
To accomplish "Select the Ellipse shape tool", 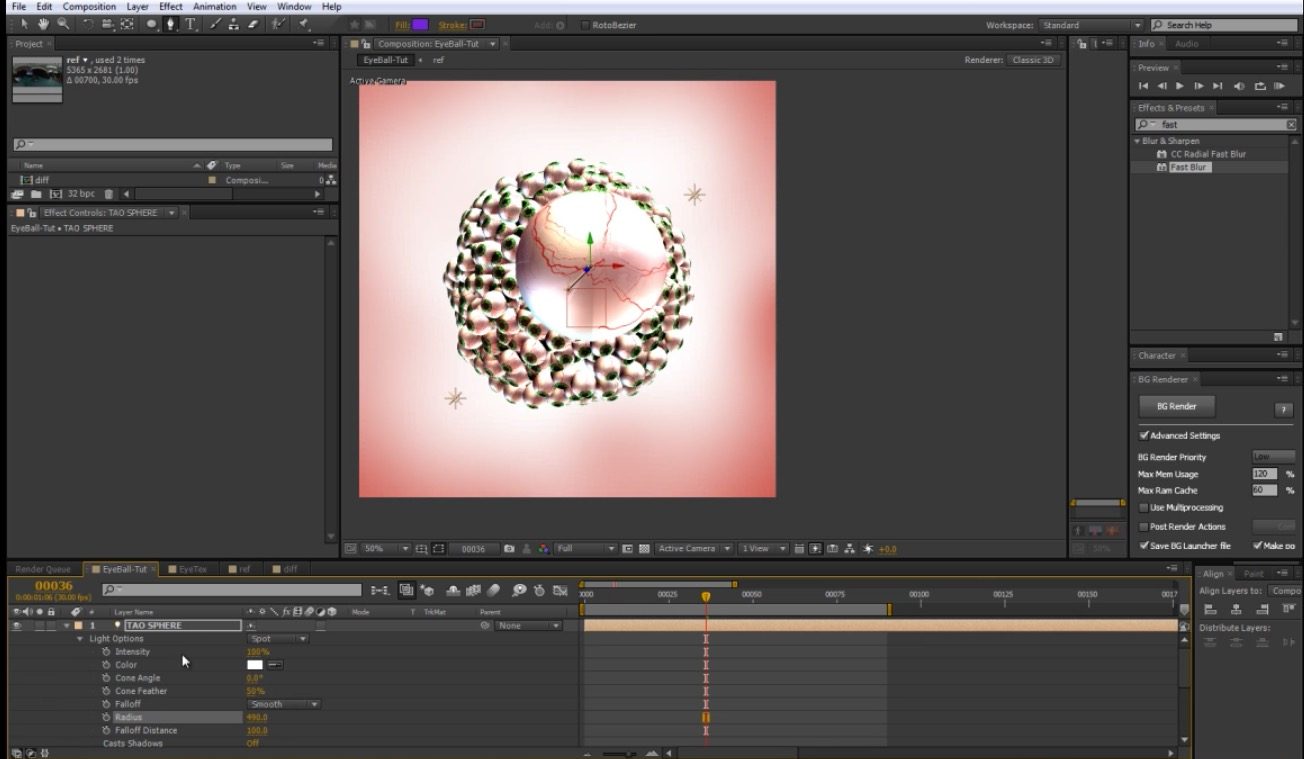I will pyautogui.click(x=151, y=24).
